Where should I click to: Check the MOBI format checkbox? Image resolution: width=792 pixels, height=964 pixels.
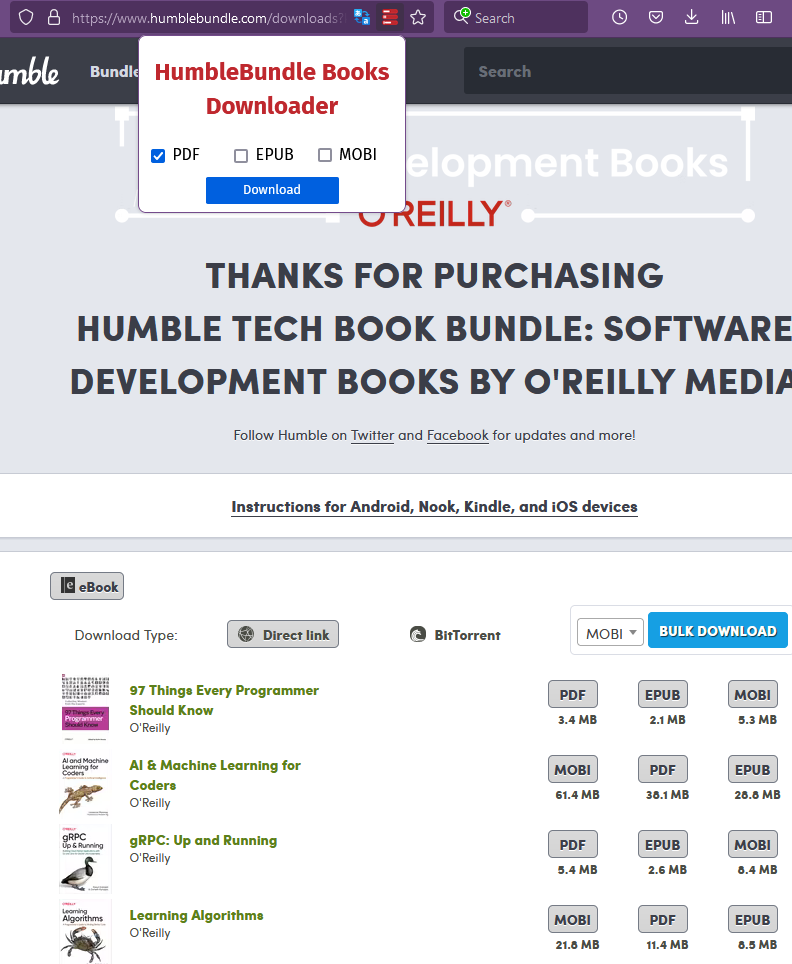coord(325,156)
